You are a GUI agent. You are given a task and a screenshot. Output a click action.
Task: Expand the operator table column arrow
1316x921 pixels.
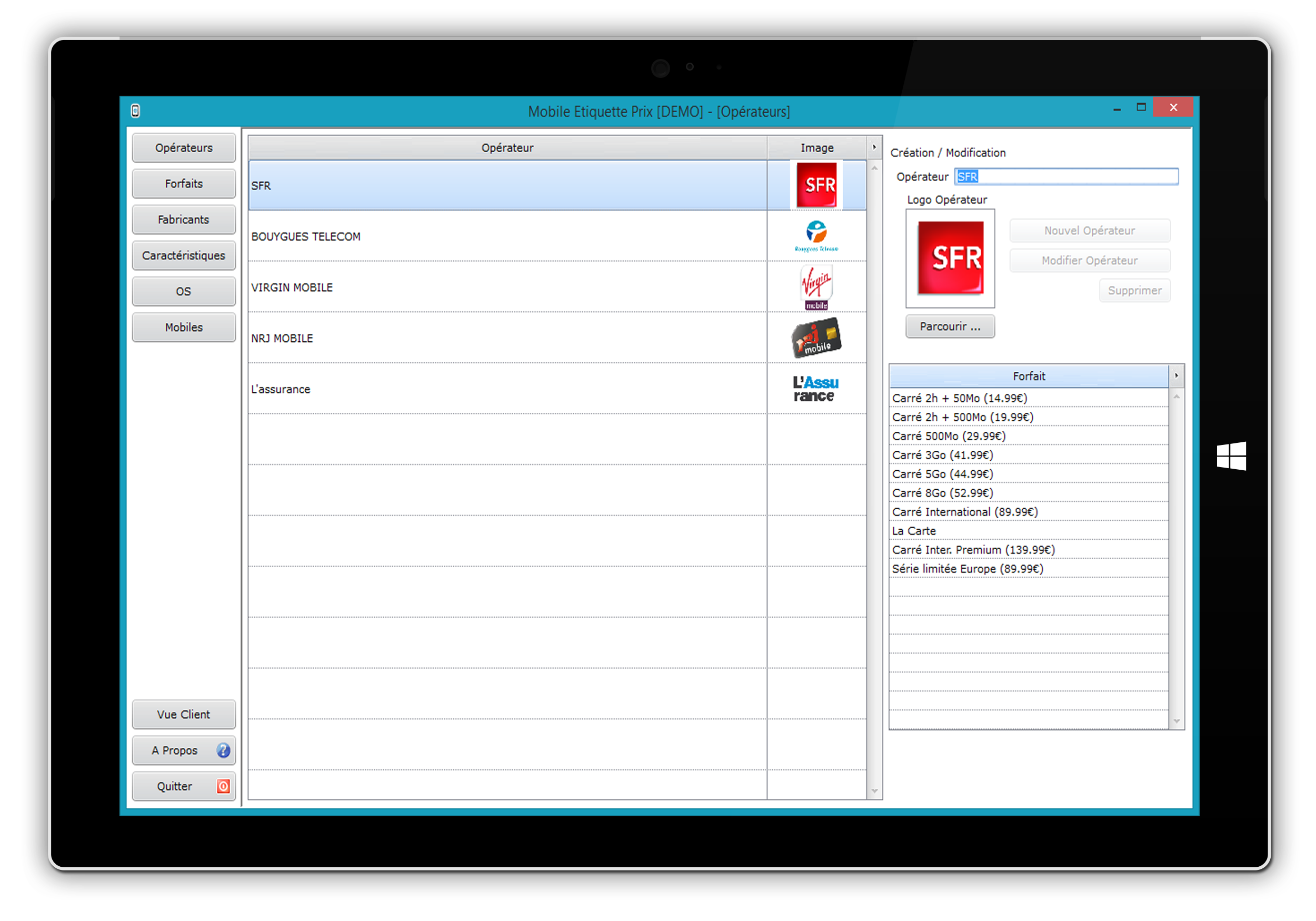point(874,147)
